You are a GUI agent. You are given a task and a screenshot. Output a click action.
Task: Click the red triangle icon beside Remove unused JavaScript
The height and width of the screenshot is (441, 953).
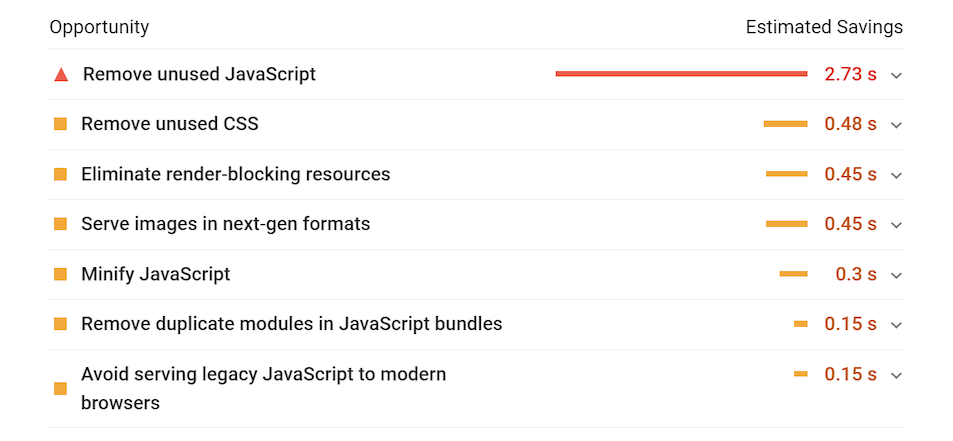(61, 74)
